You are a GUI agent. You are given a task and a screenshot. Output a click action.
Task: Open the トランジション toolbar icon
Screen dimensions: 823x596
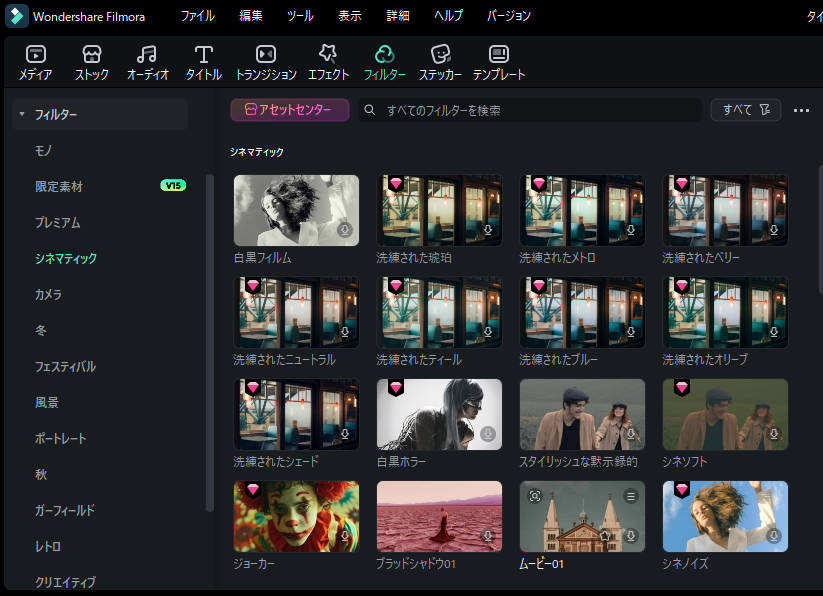click(265, 55)
